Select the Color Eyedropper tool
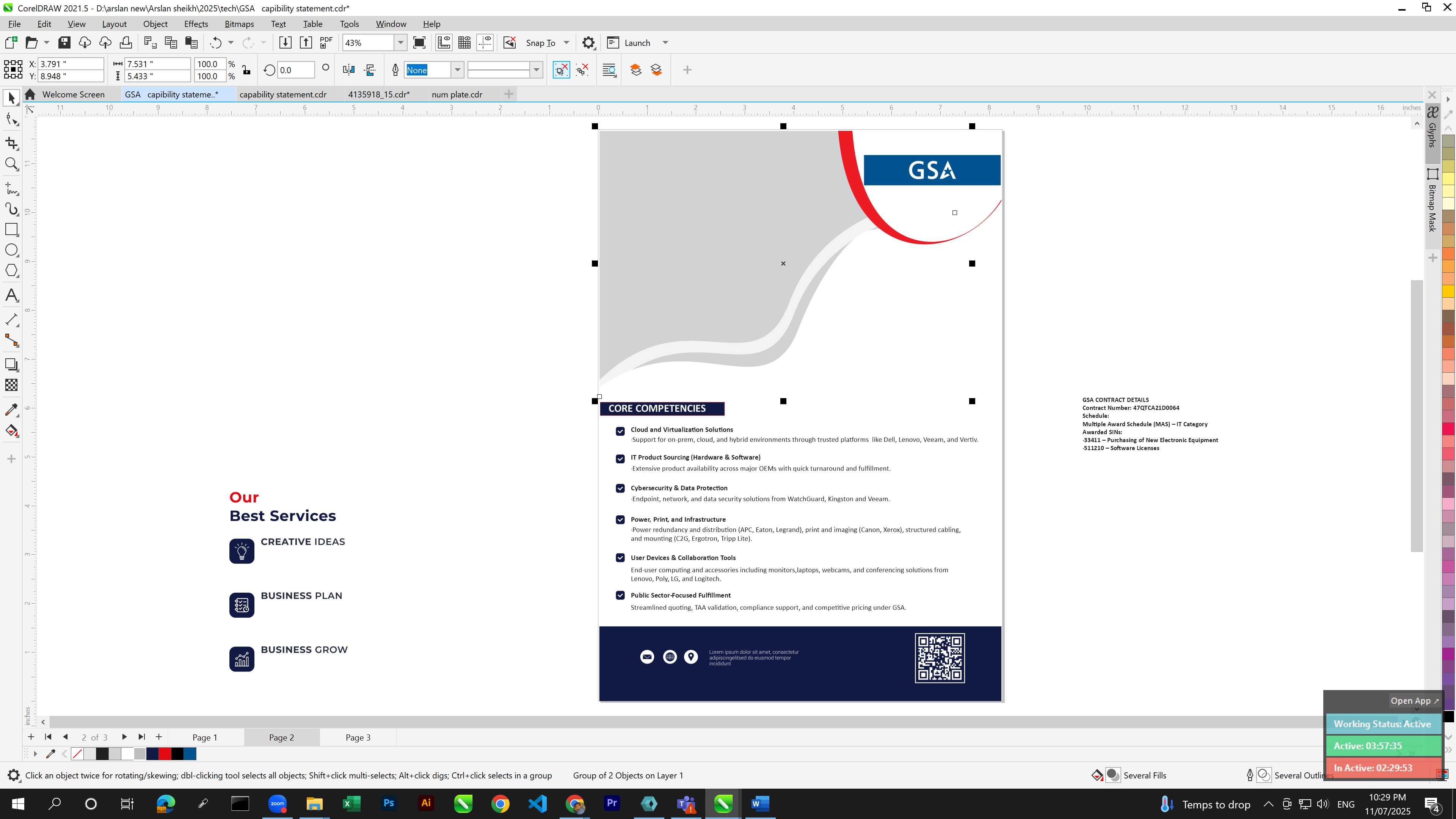Screen dimensions: 1456x819 pyautogui.click(x=11, y=410)
